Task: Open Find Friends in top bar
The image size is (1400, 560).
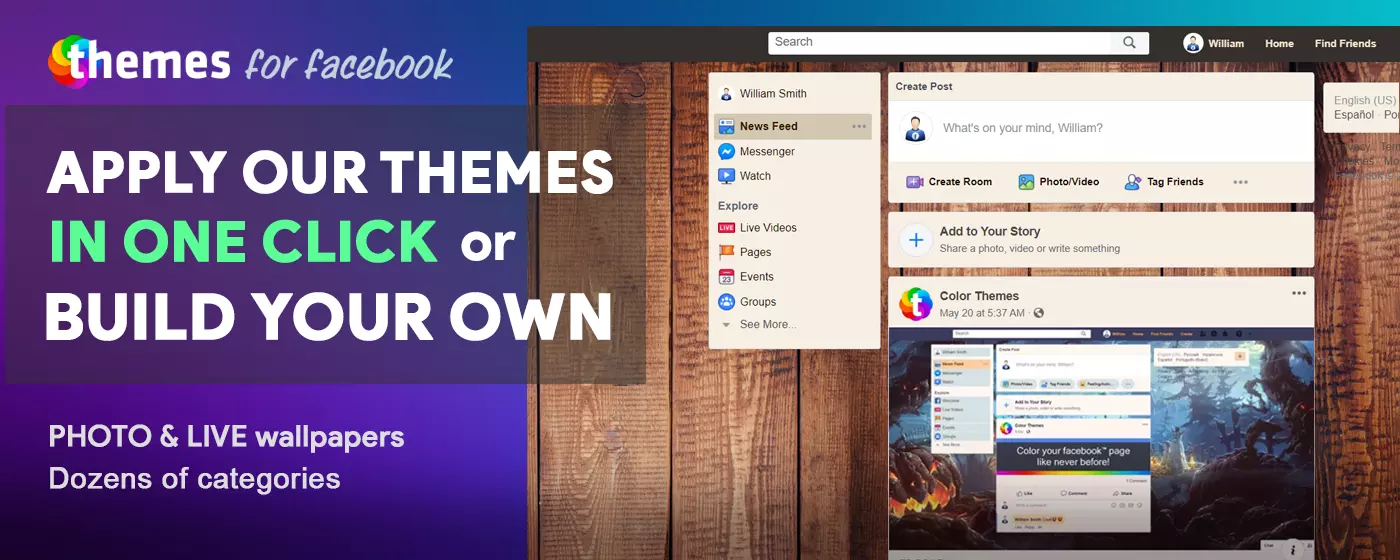Action: 1345,43
